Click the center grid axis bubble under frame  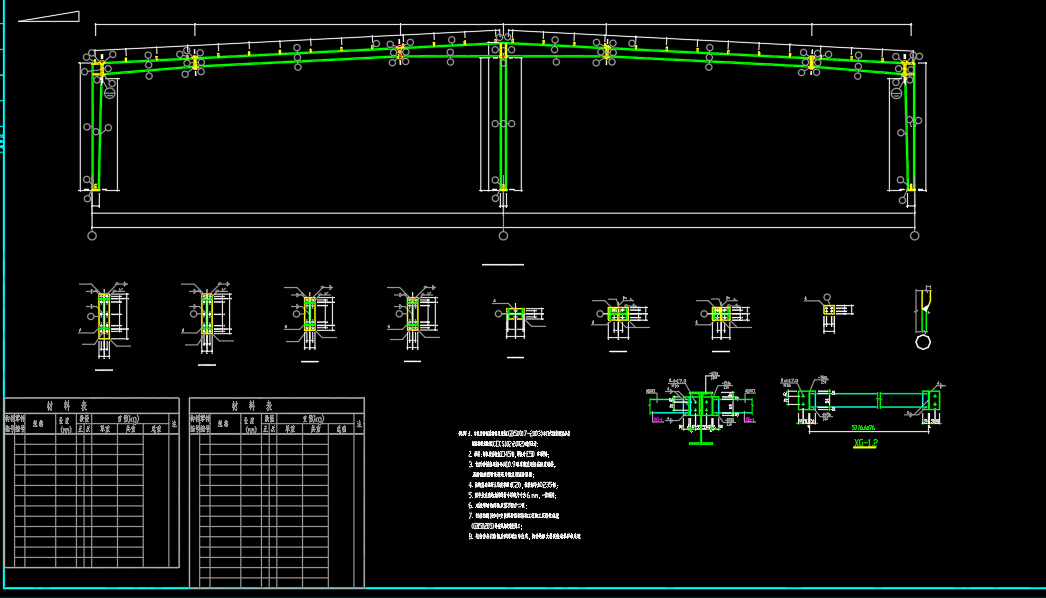coord(503,235)
